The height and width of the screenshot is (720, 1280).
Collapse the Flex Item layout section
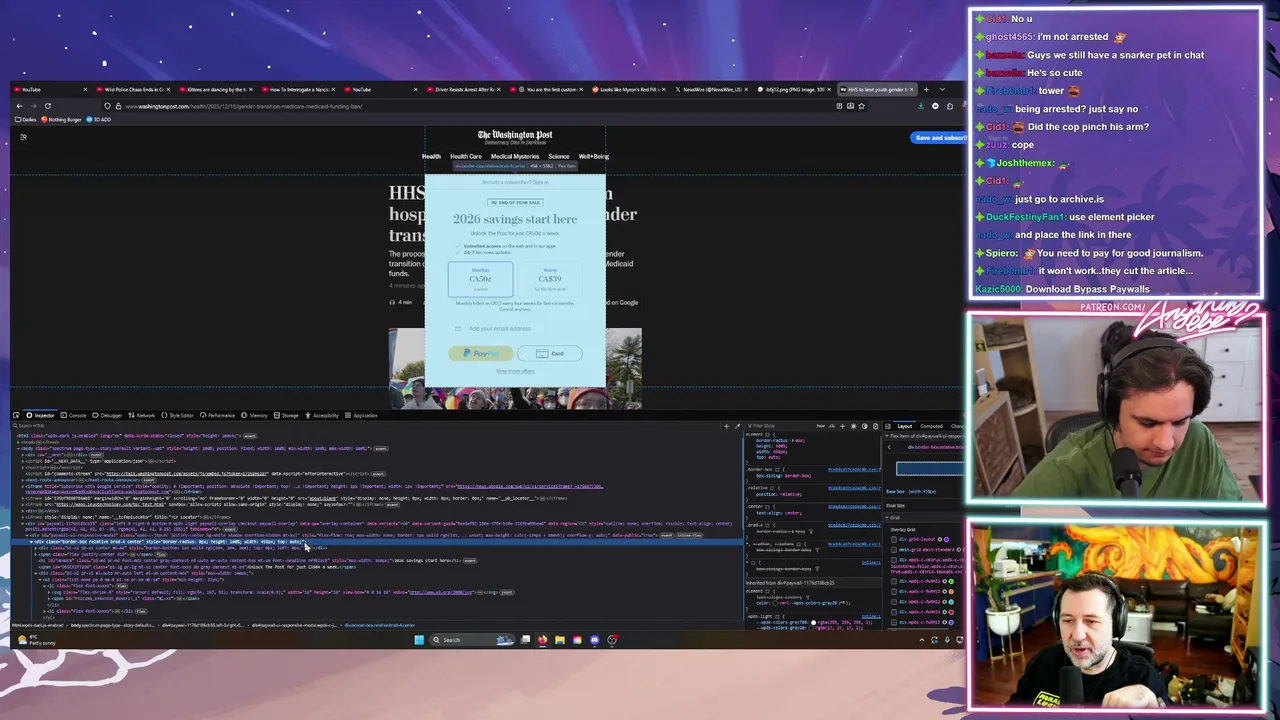point(888,438)
